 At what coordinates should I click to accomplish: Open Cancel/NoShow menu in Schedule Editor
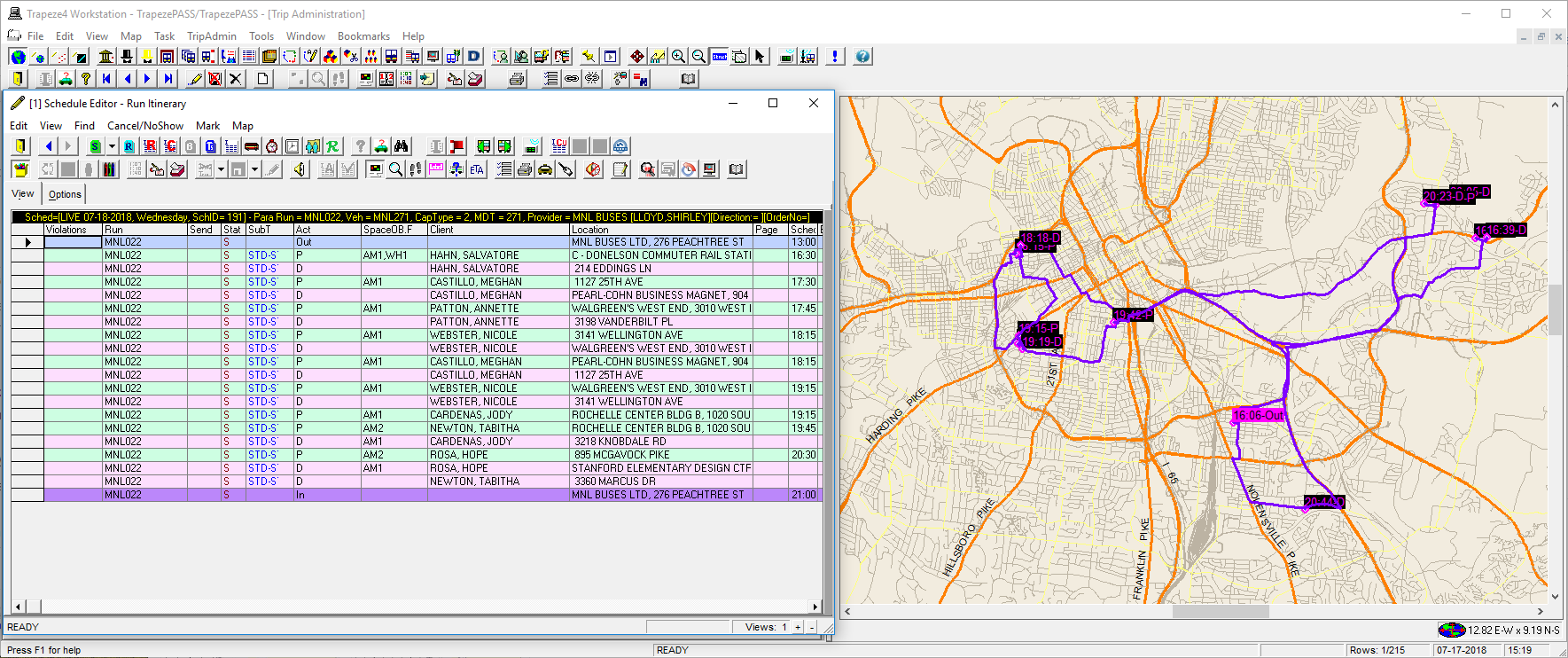pyautogui.click(x=145, y=126)
